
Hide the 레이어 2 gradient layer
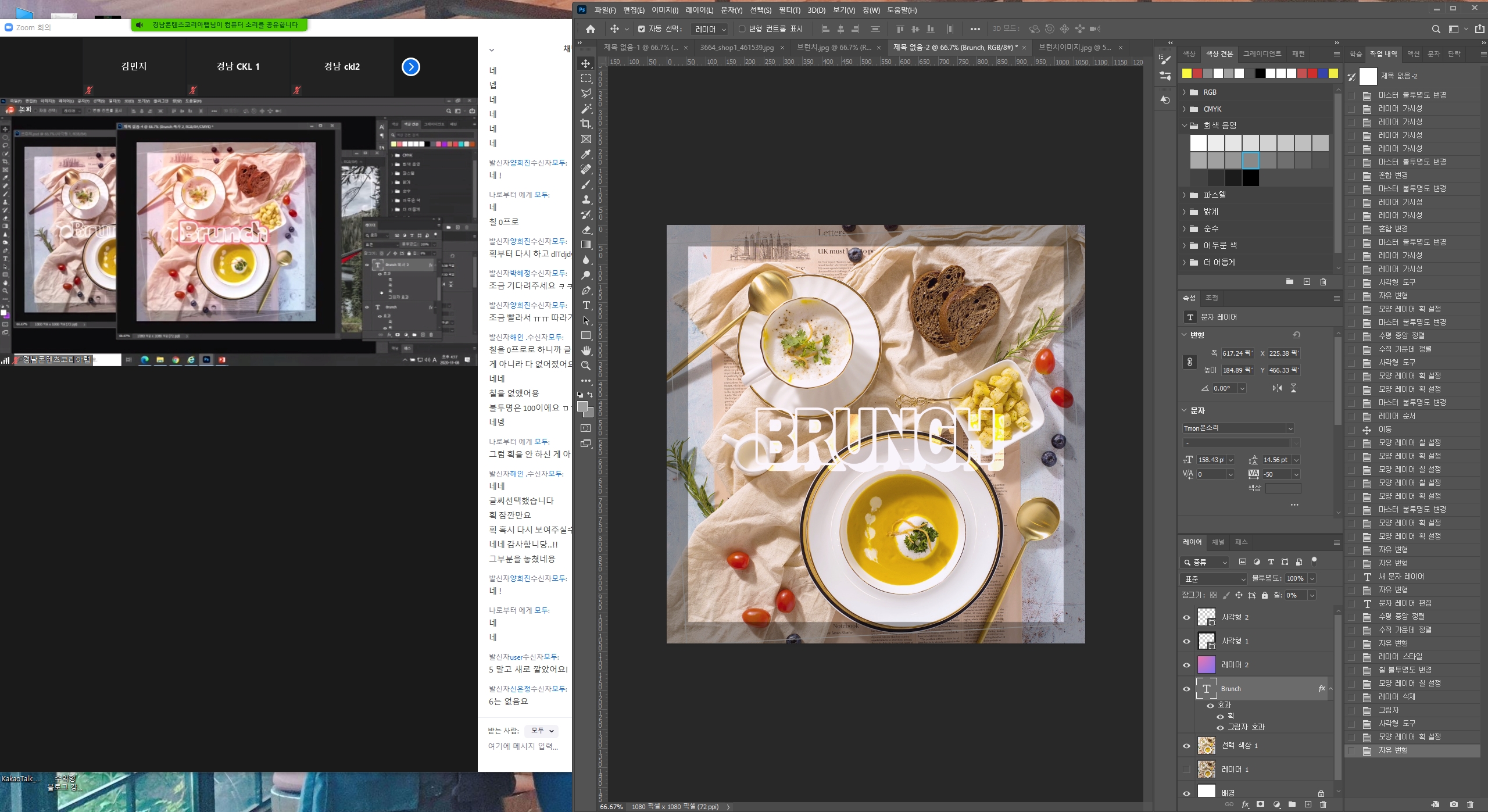(1186, 665)
